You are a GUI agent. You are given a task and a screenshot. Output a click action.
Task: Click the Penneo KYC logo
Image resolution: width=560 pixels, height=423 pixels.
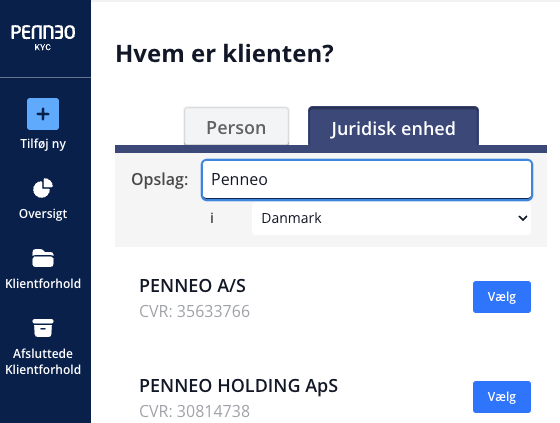(43, 37)
